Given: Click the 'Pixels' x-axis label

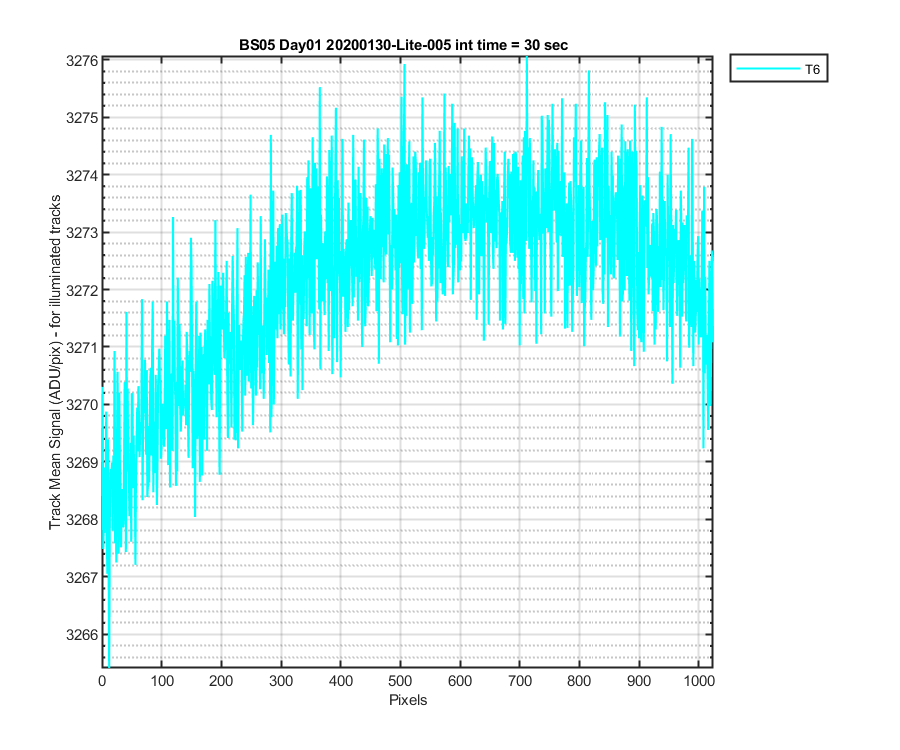Looking at the screenshot, I should tap(408, 700).
